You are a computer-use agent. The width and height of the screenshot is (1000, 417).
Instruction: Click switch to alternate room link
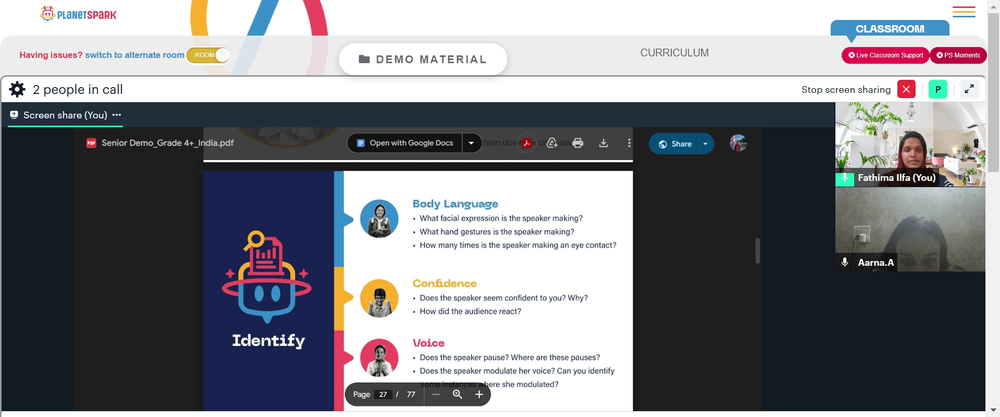pos(135,55)
